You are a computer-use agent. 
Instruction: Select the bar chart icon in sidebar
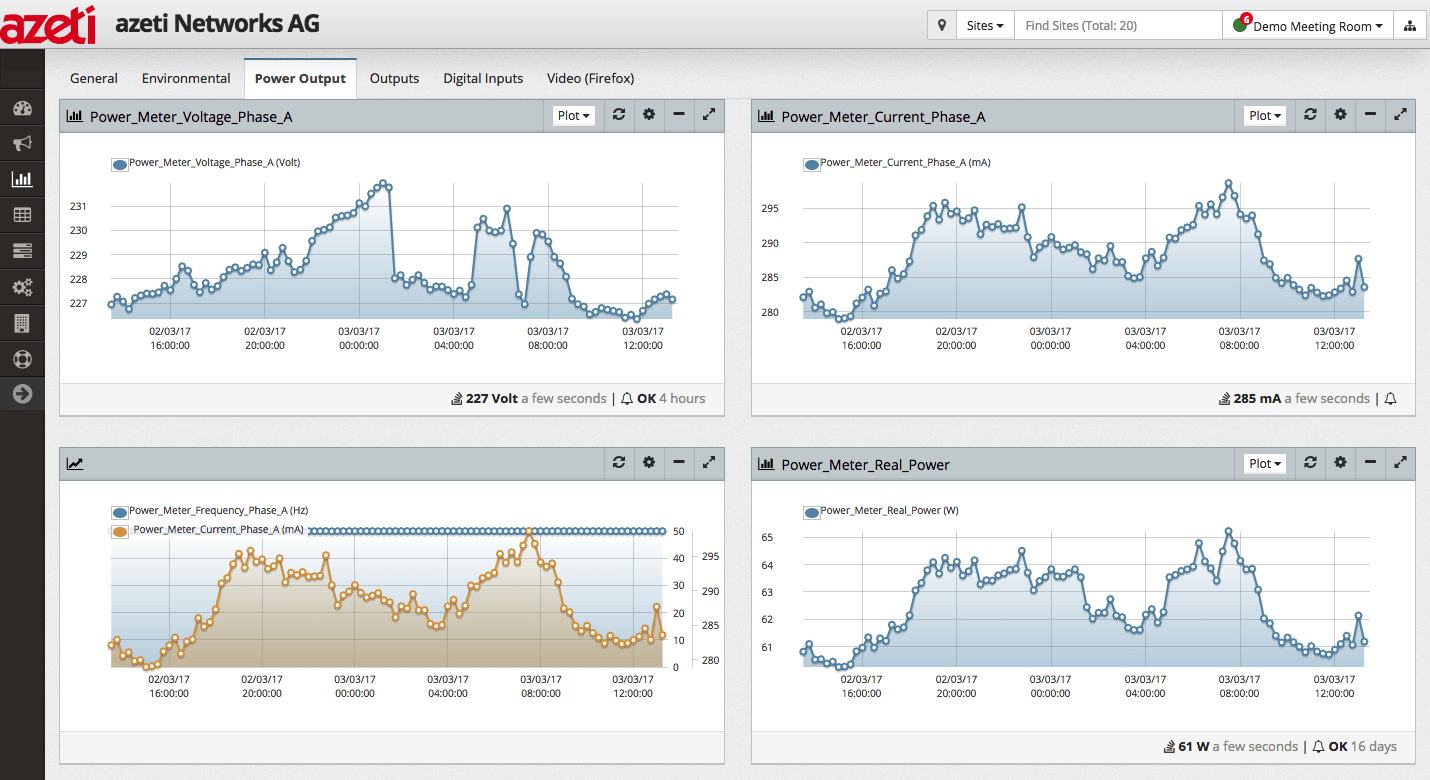pos(22,180)
